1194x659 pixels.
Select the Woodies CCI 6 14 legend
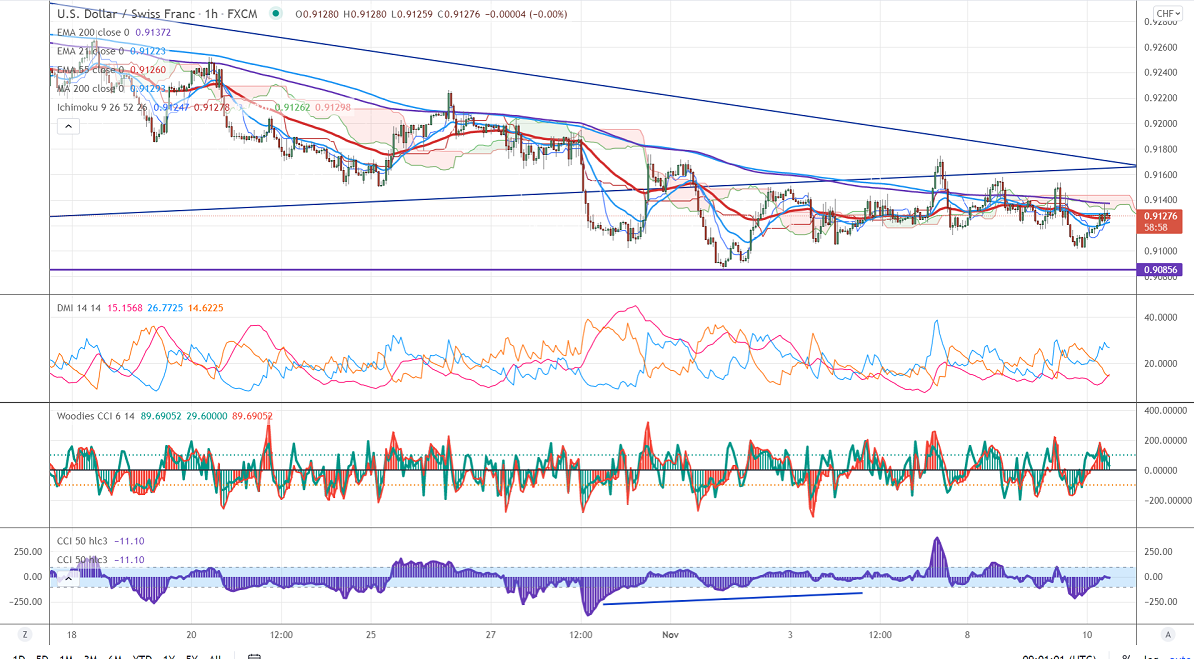tap(94, 416)
